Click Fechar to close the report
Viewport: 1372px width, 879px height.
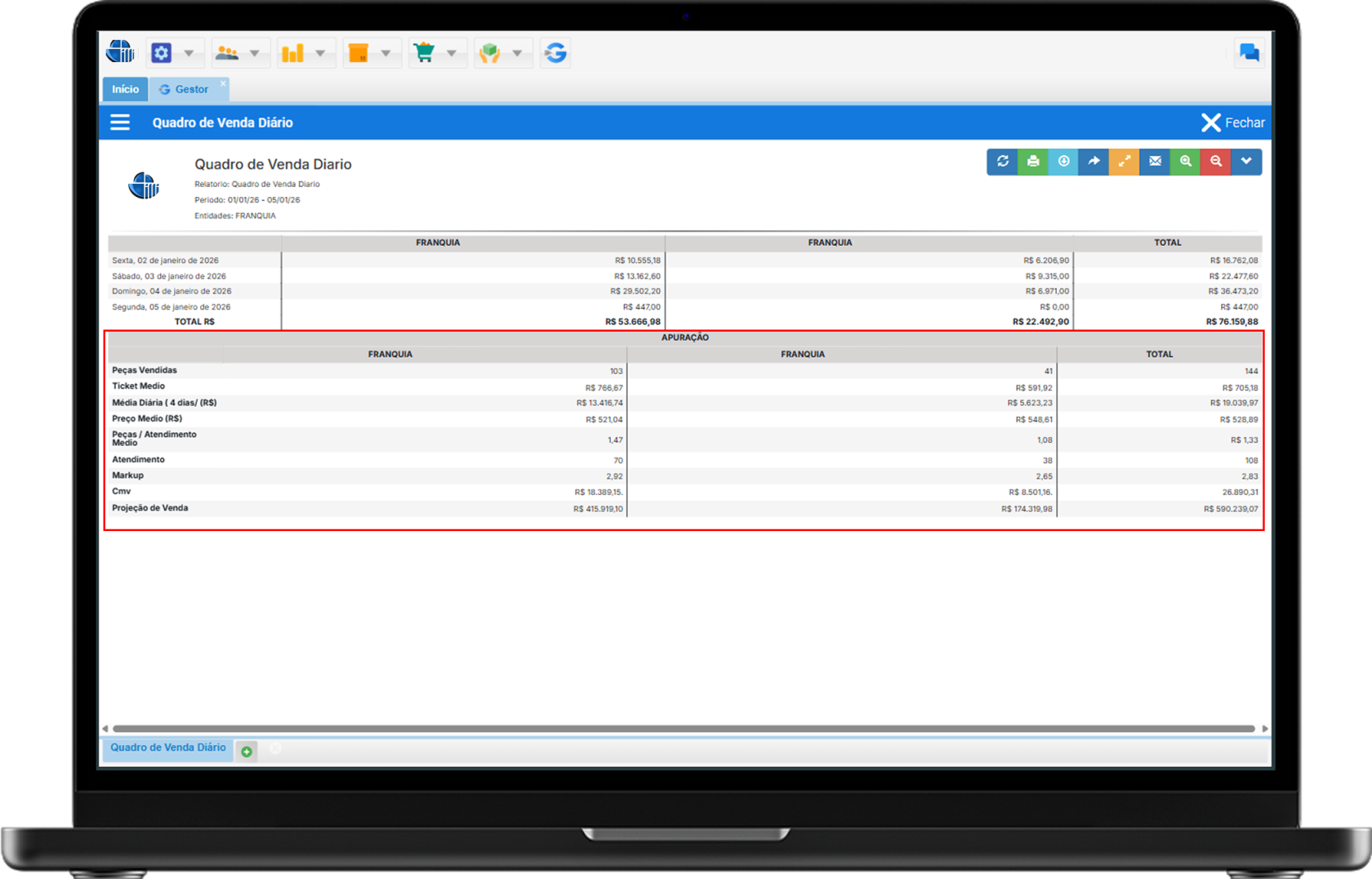tap(1233, 123)
